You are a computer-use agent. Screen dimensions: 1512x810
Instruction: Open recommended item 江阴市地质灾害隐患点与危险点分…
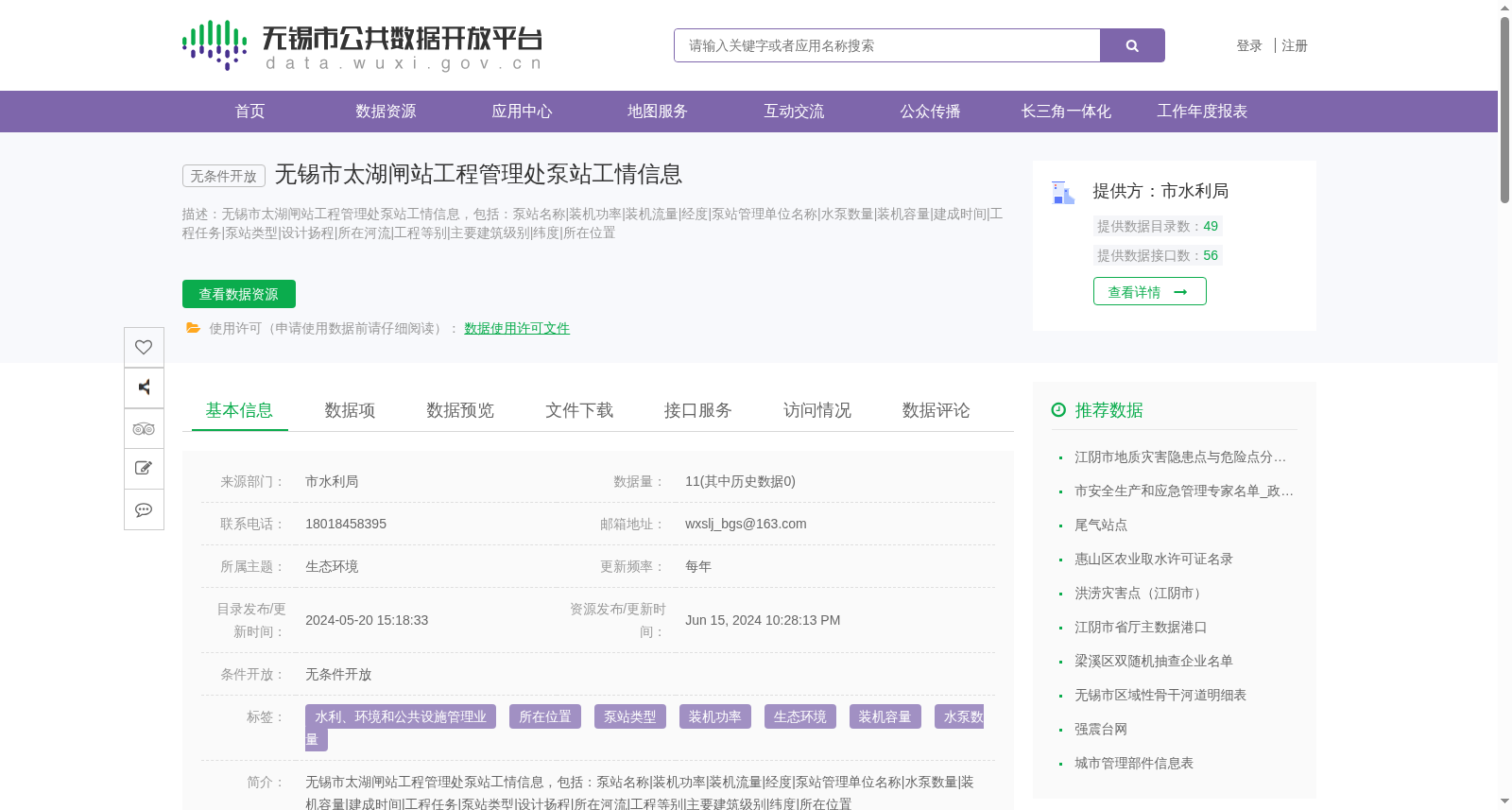(x=1180, y=457)
